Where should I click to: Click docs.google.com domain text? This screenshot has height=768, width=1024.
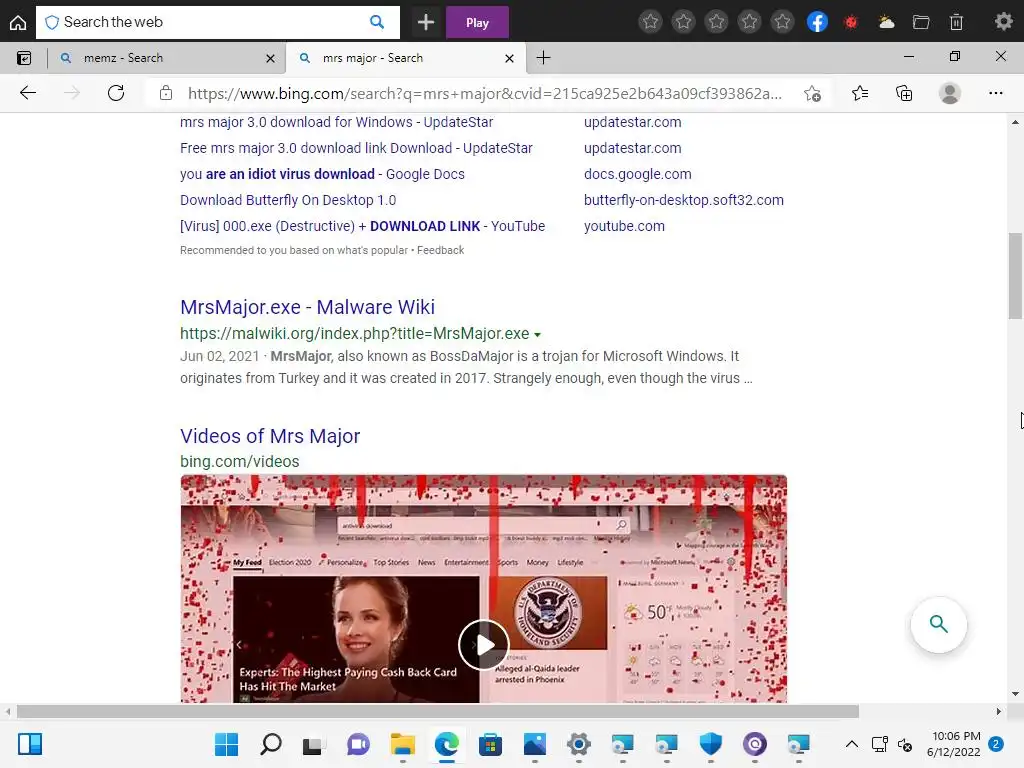click(x=637, y=174)
